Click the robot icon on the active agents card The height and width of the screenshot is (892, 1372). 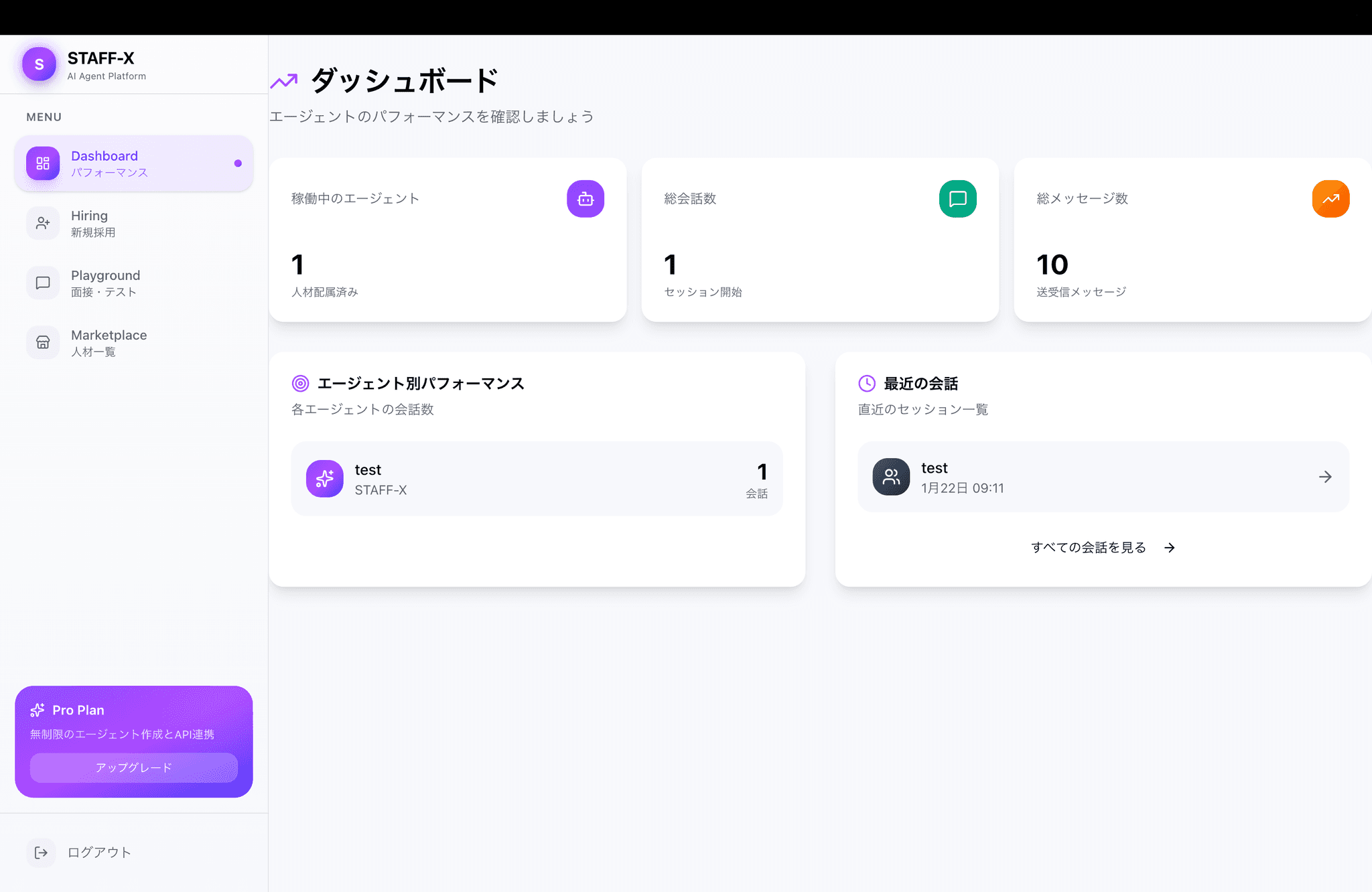585,199
